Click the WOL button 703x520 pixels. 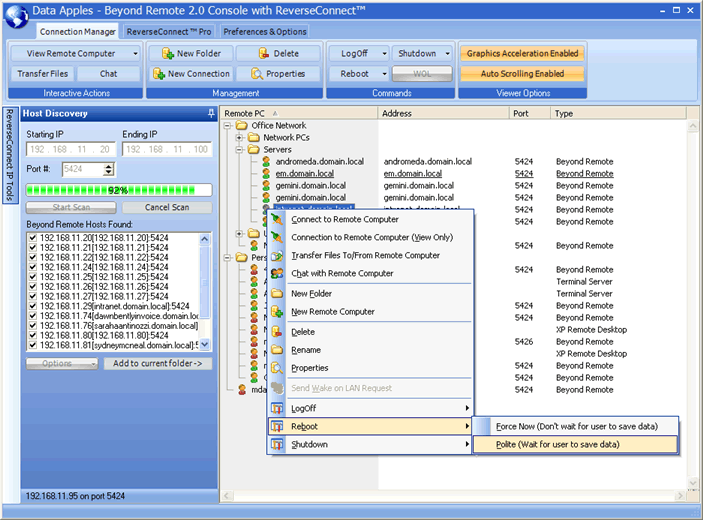coord(422,74)
